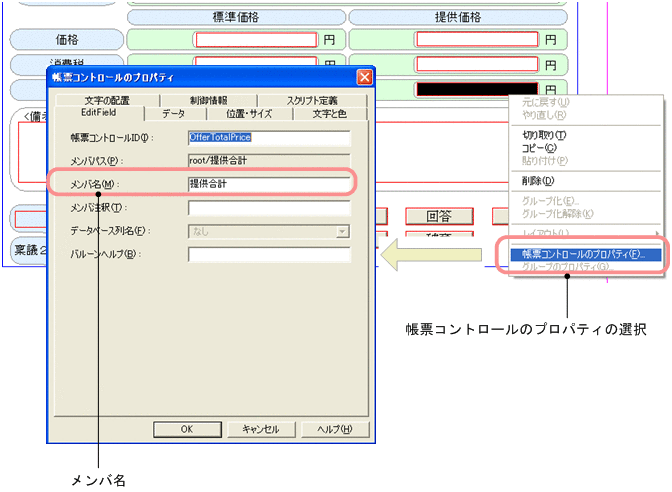Click the 標準価格 price input field in 価格 row
Image resolution: width=672 pixels, height=492 pixels.
click(x=256, y=40)
